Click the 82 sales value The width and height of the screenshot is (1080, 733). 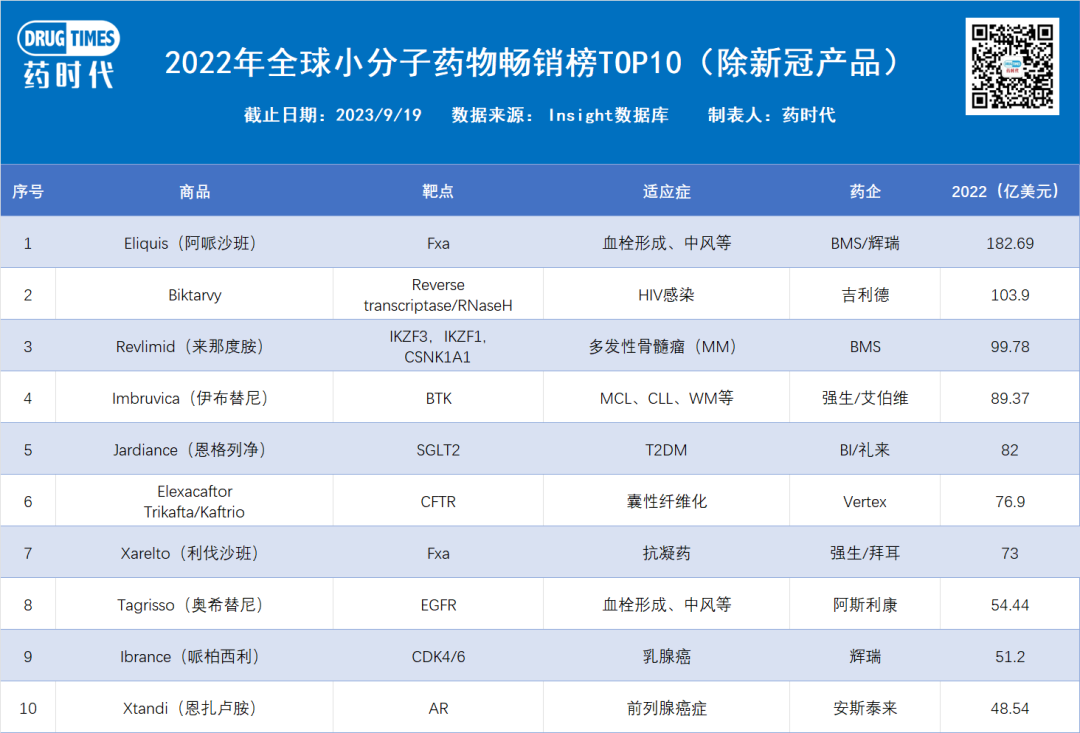click(1010, 450)
